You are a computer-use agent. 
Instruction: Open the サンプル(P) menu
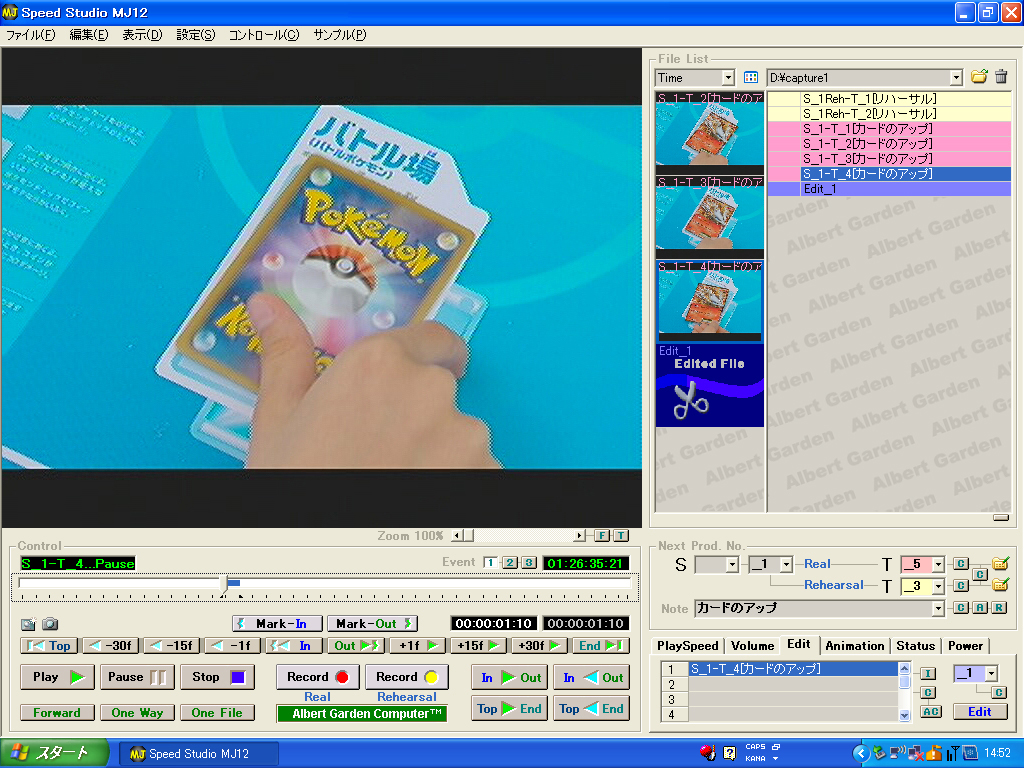click(x=340, y=35)
